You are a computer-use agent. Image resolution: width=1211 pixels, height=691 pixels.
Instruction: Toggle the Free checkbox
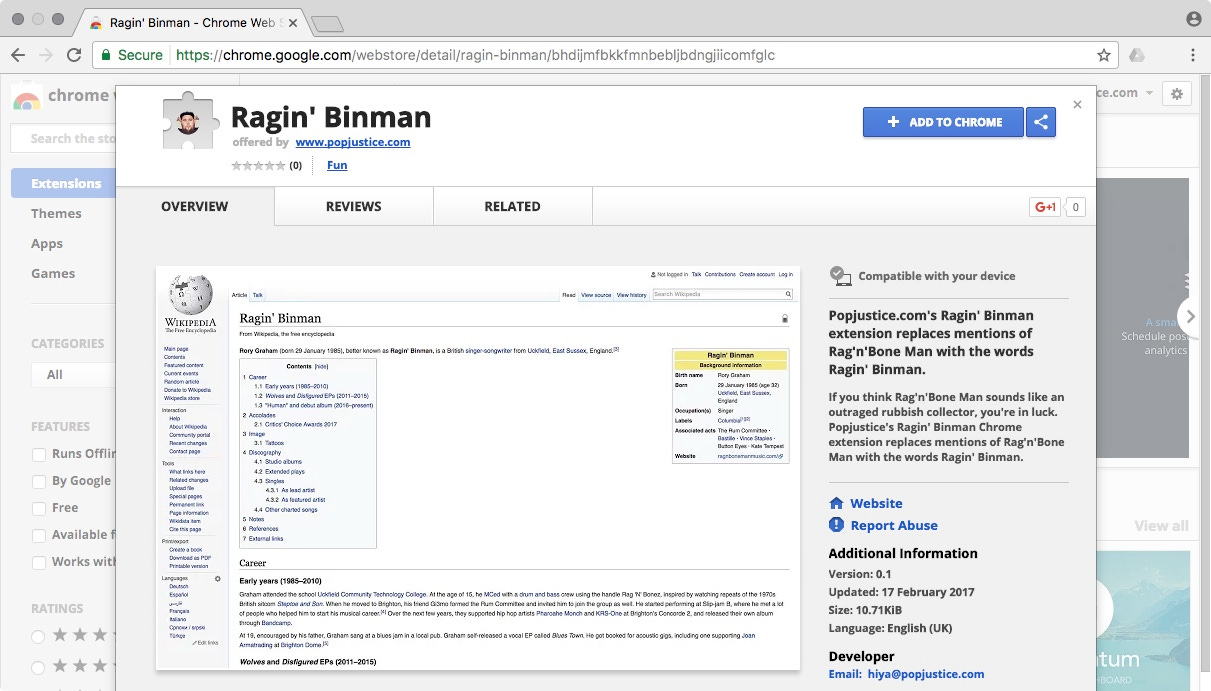click(39, 508)
